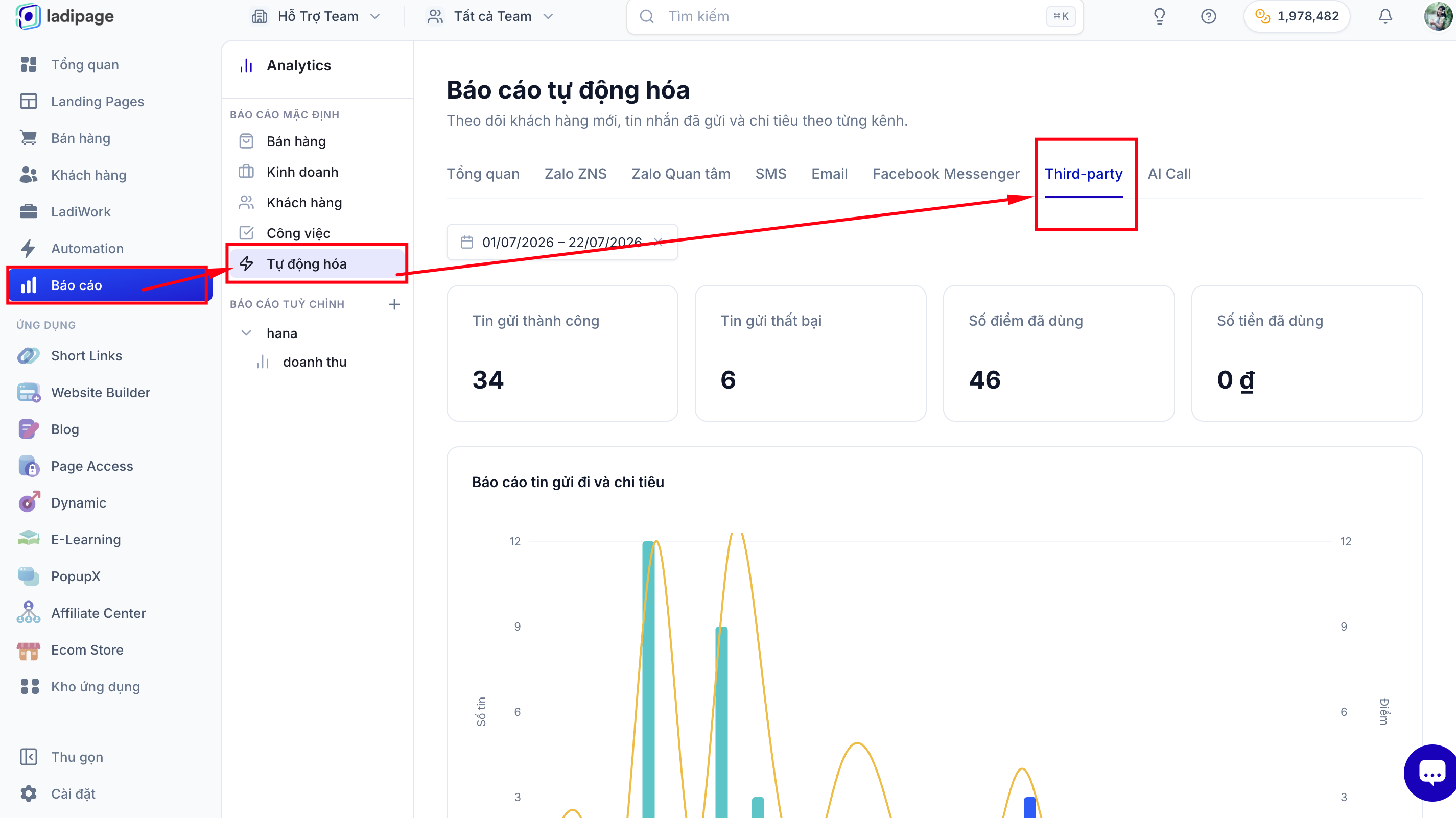The image size is (1456, 818).
Task: Collapse the hana report folder
Action: tap(246, 333)
